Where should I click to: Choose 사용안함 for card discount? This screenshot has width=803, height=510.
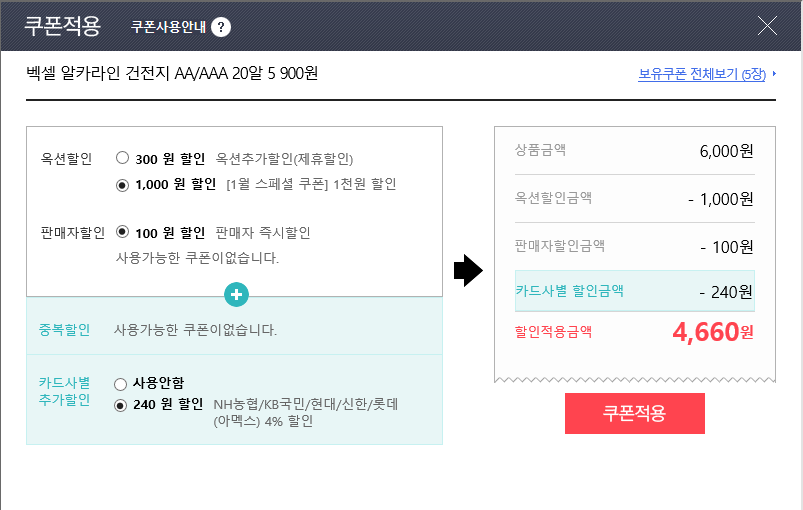121,383
